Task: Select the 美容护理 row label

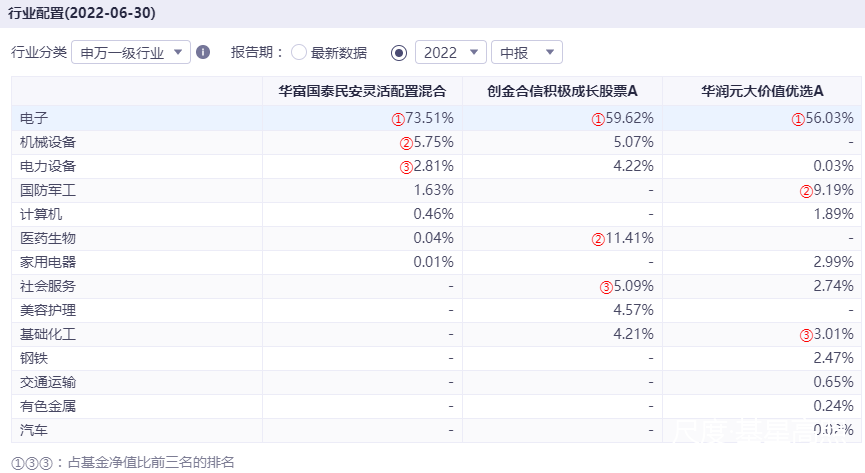Action: tap(48, 310)
